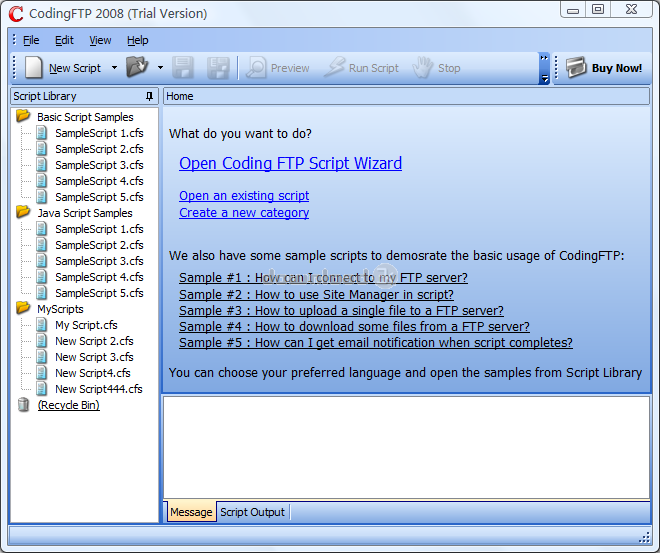Open the View menu
The width and height of the screenshot is (660, 553).
pos(100,40)
